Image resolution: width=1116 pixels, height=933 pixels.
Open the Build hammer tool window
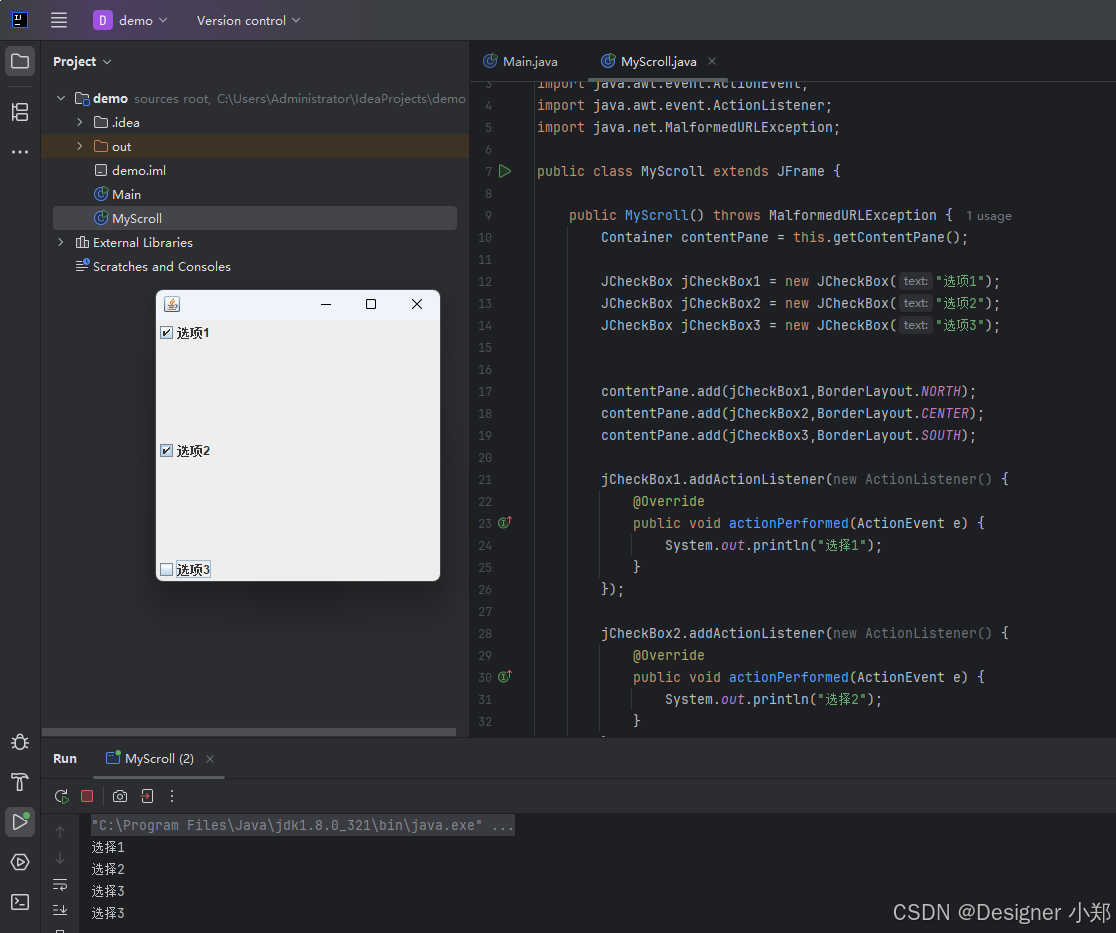click(20, 782)
